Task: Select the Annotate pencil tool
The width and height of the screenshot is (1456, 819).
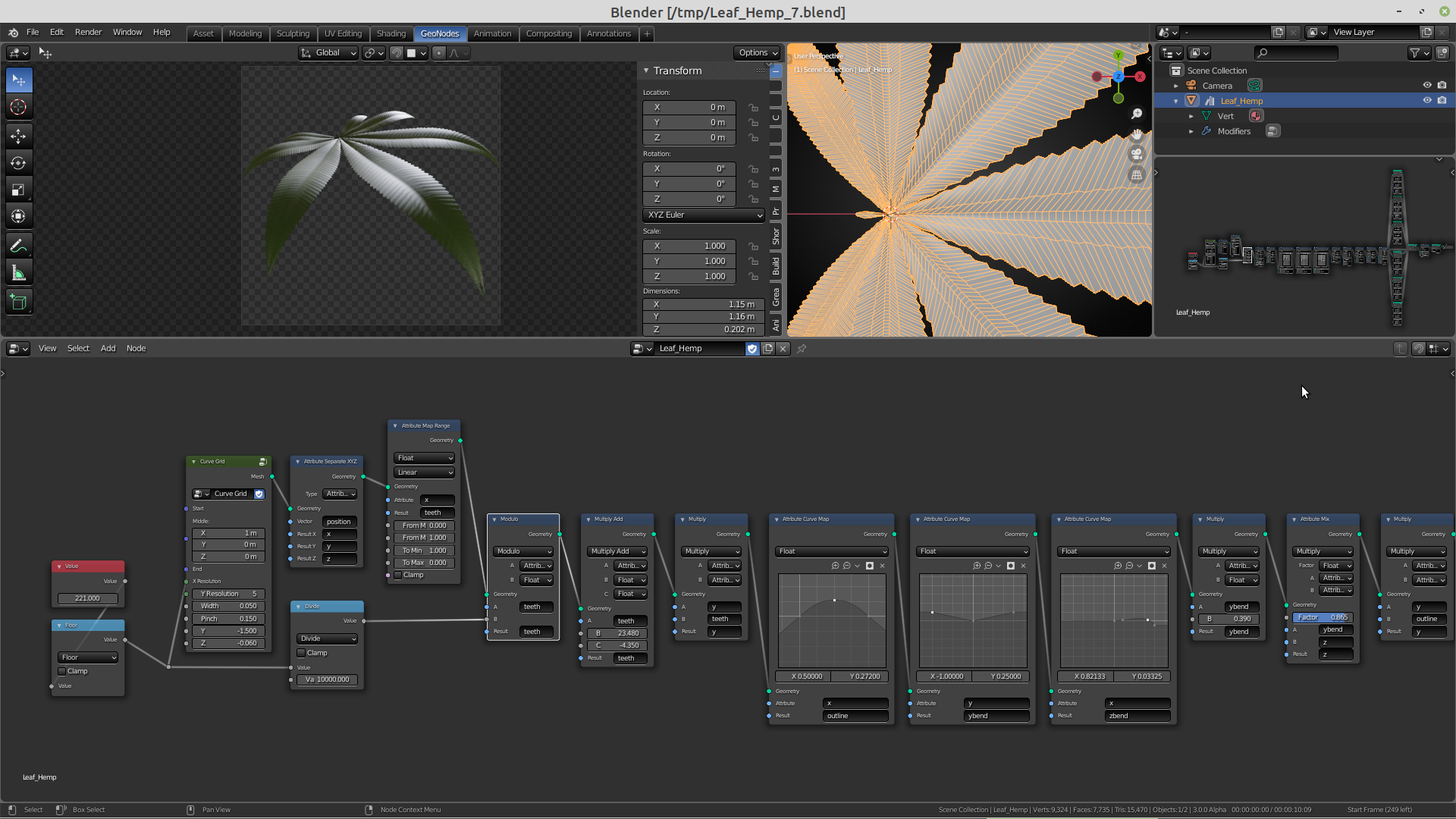Action: coord(19,246)
